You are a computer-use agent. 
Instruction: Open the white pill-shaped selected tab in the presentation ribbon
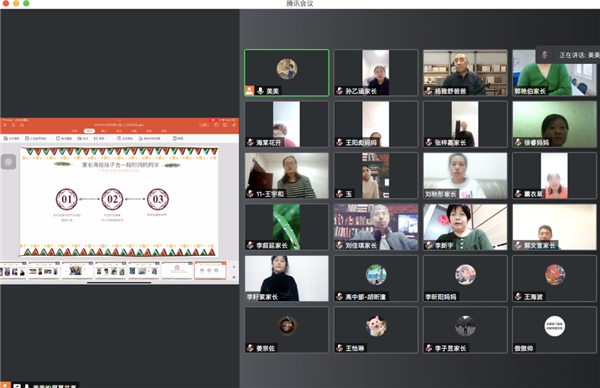point(89,131)
